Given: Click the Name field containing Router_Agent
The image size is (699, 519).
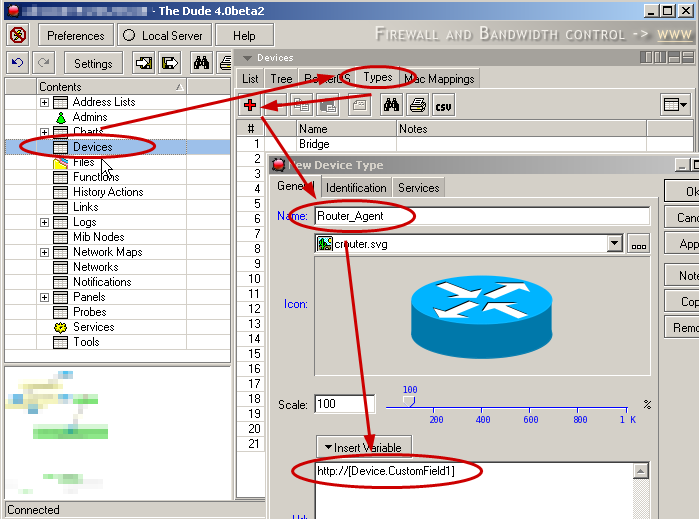Looking at the screenshot, I should (x=481, y=216).
